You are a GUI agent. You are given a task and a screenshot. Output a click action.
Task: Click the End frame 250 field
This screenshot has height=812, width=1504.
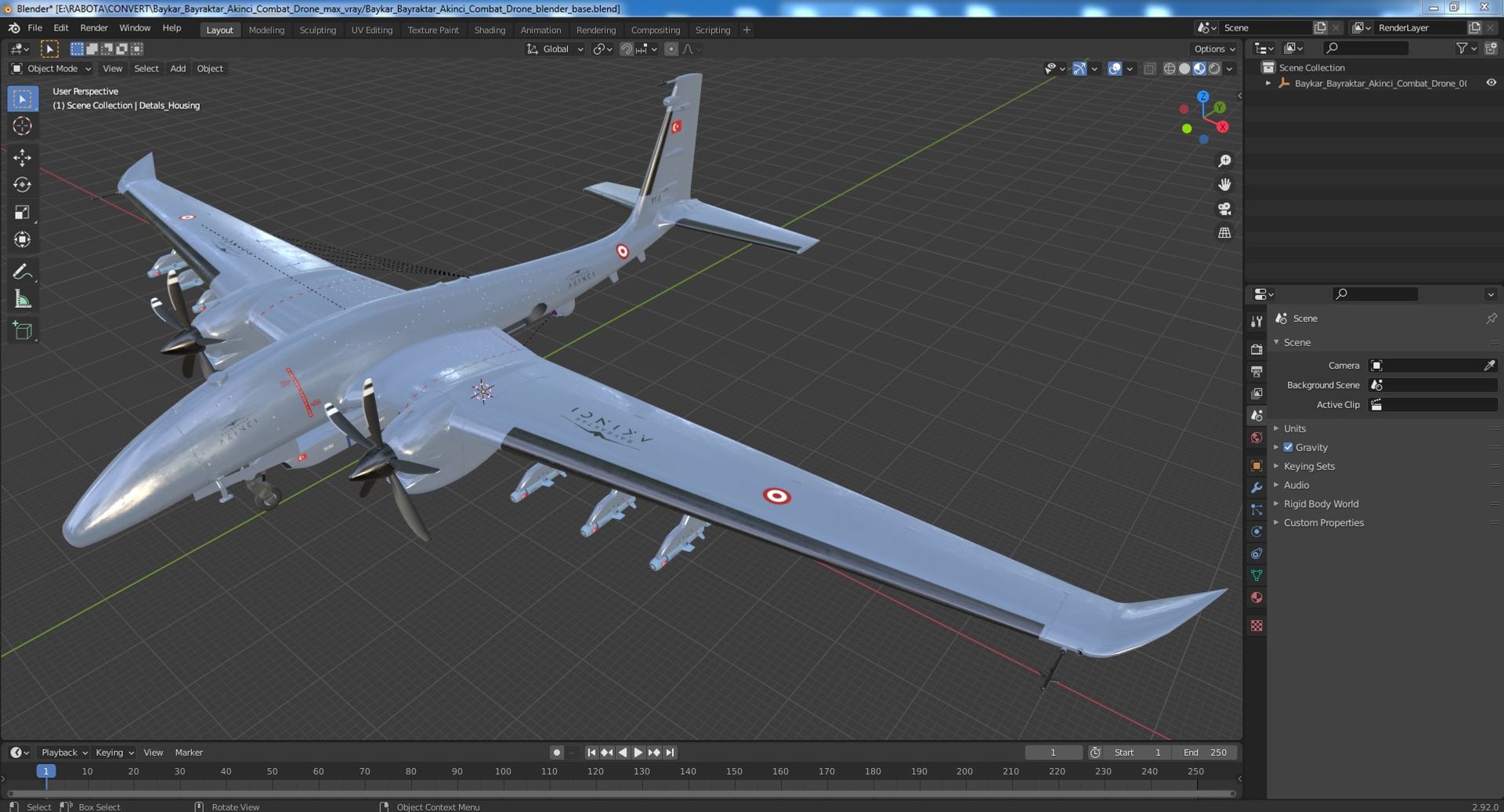[1205, 752]
